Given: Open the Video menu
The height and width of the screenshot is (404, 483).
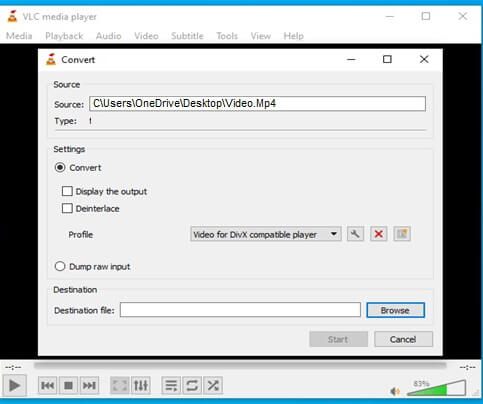Looking at the screenshot, I should 146,36.
